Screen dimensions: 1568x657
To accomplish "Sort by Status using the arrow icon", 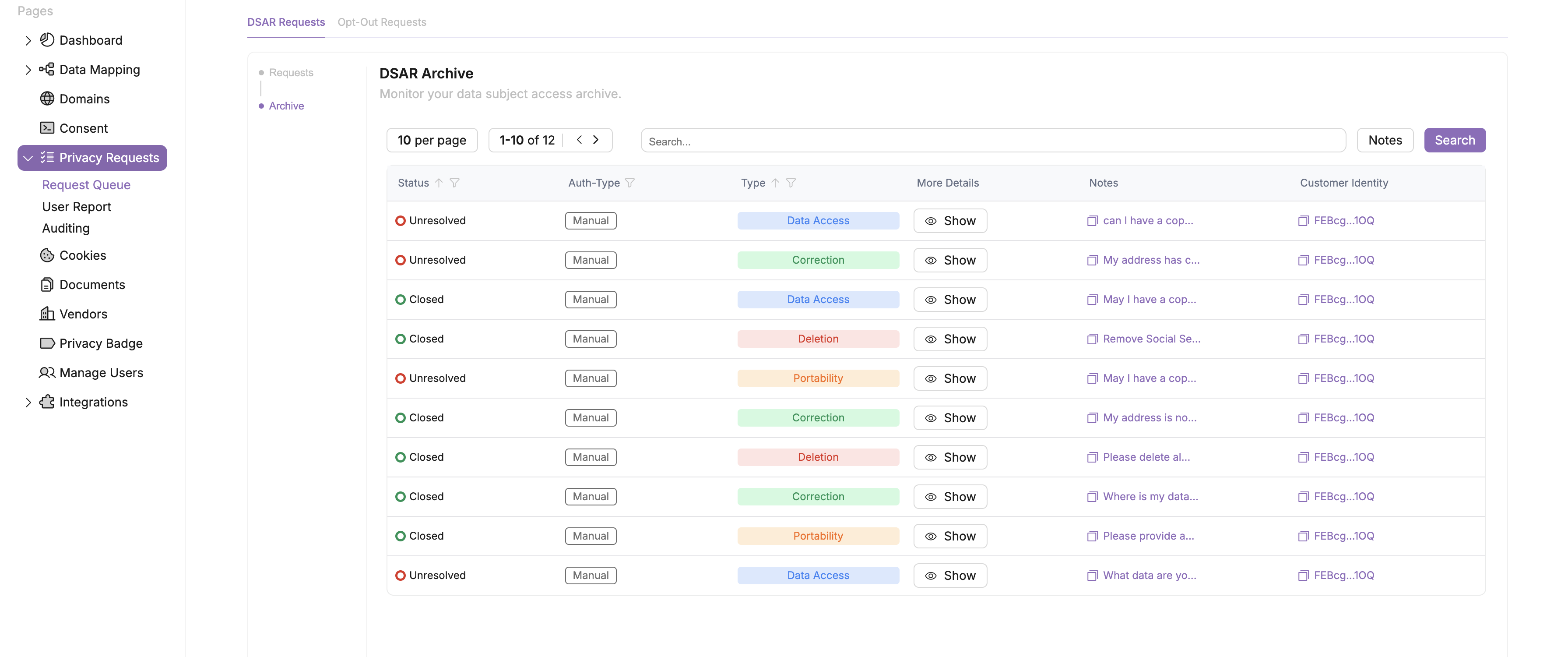I will [438, 183].
